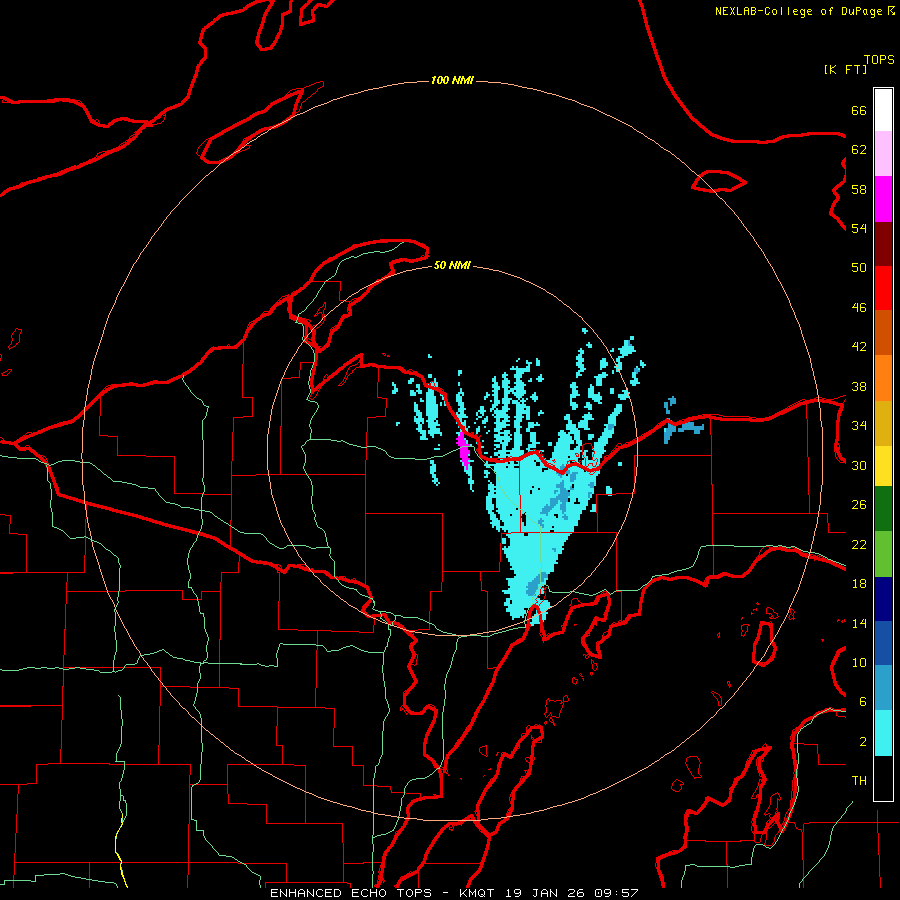Viewport: 900px width, 900px height.
Task: Click the 50 NMI range ring label
Action: pos(452,265)
